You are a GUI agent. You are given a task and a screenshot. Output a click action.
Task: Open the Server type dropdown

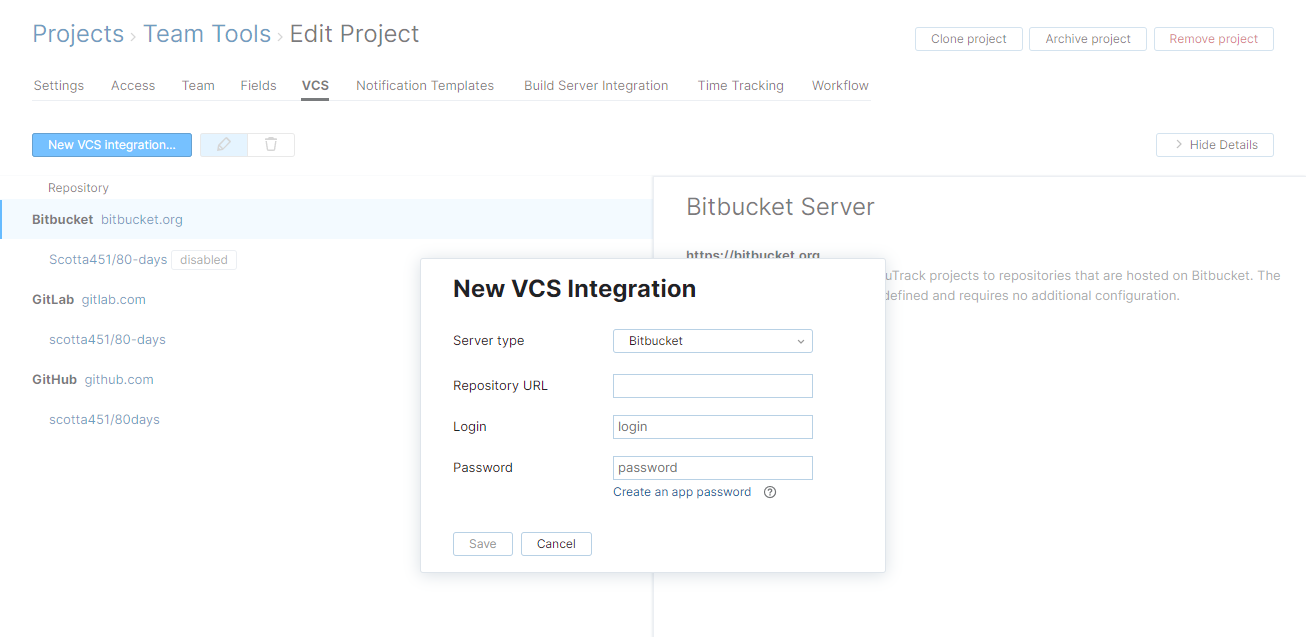(712, 340)
